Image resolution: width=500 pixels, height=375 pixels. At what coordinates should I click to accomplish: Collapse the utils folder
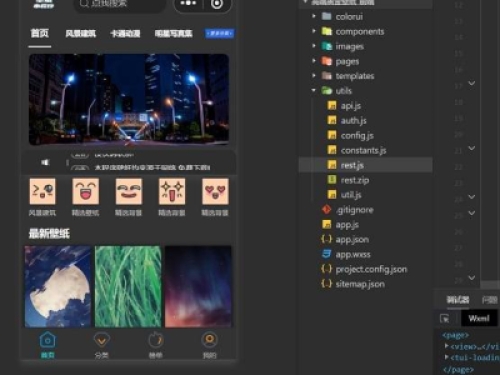tap(314, 90)
